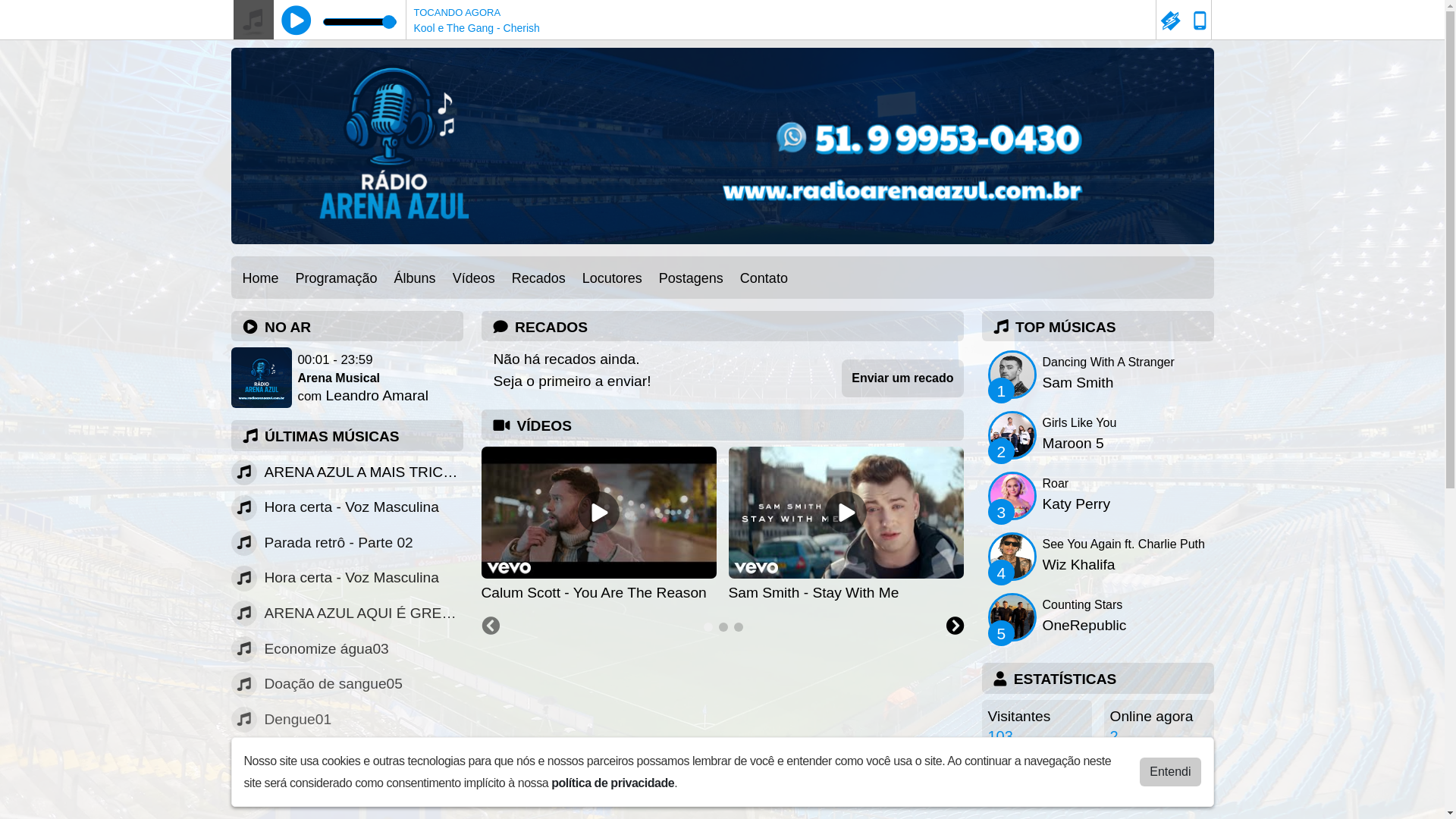Click Katy Perry artist photo ranked 3
The height and width of the screenshot is (819, 1456).
(1012, 496)
